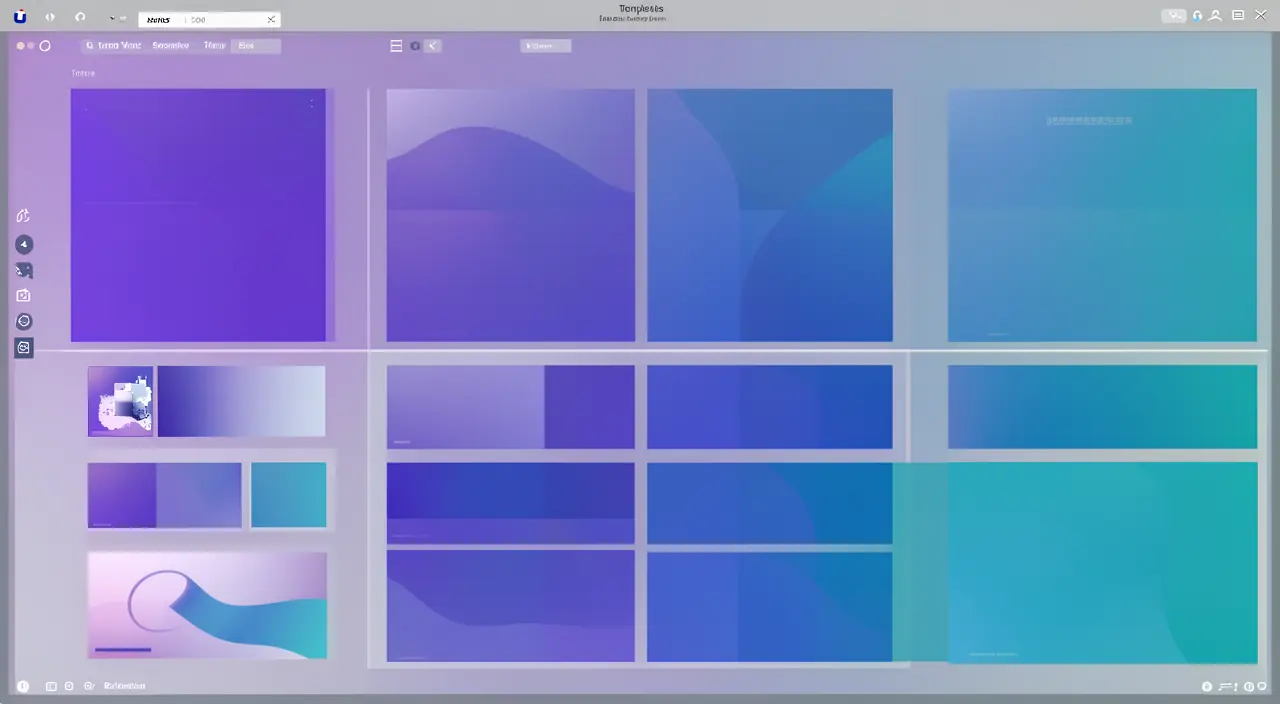The height and width of the screenshot is (704, 1280).
Task: Select the two-tone purple split thumbnail left of teal square
Action: tap(164, 495)
